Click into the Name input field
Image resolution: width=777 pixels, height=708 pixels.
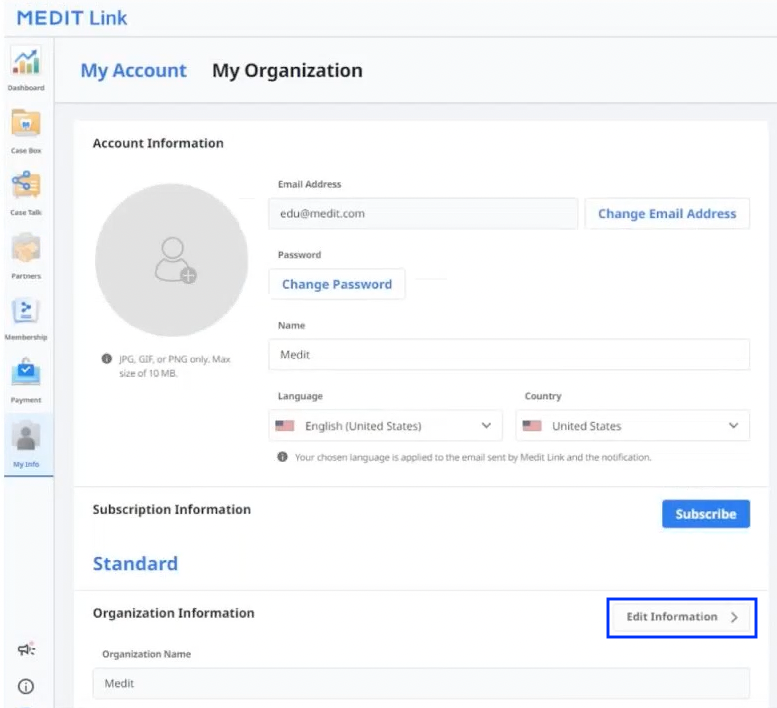(509, 355)
